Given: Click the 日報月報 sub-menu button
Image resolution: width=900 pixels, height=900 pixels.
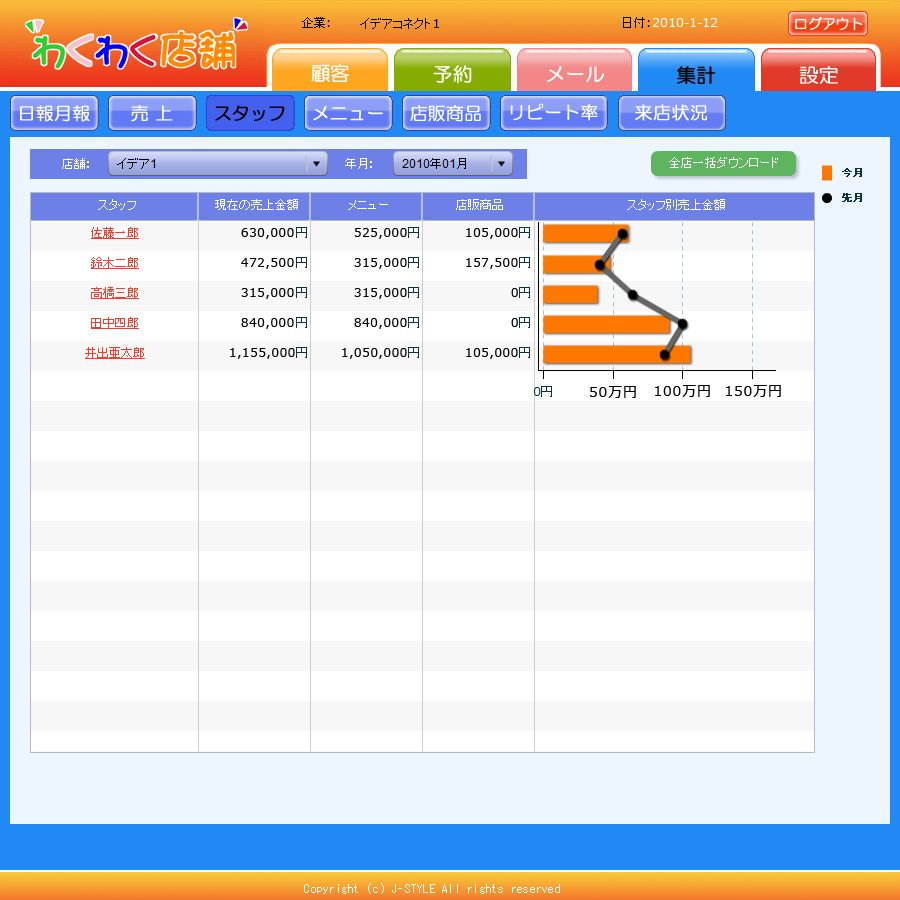Looking at the screenshot, I should click(54, 114).
